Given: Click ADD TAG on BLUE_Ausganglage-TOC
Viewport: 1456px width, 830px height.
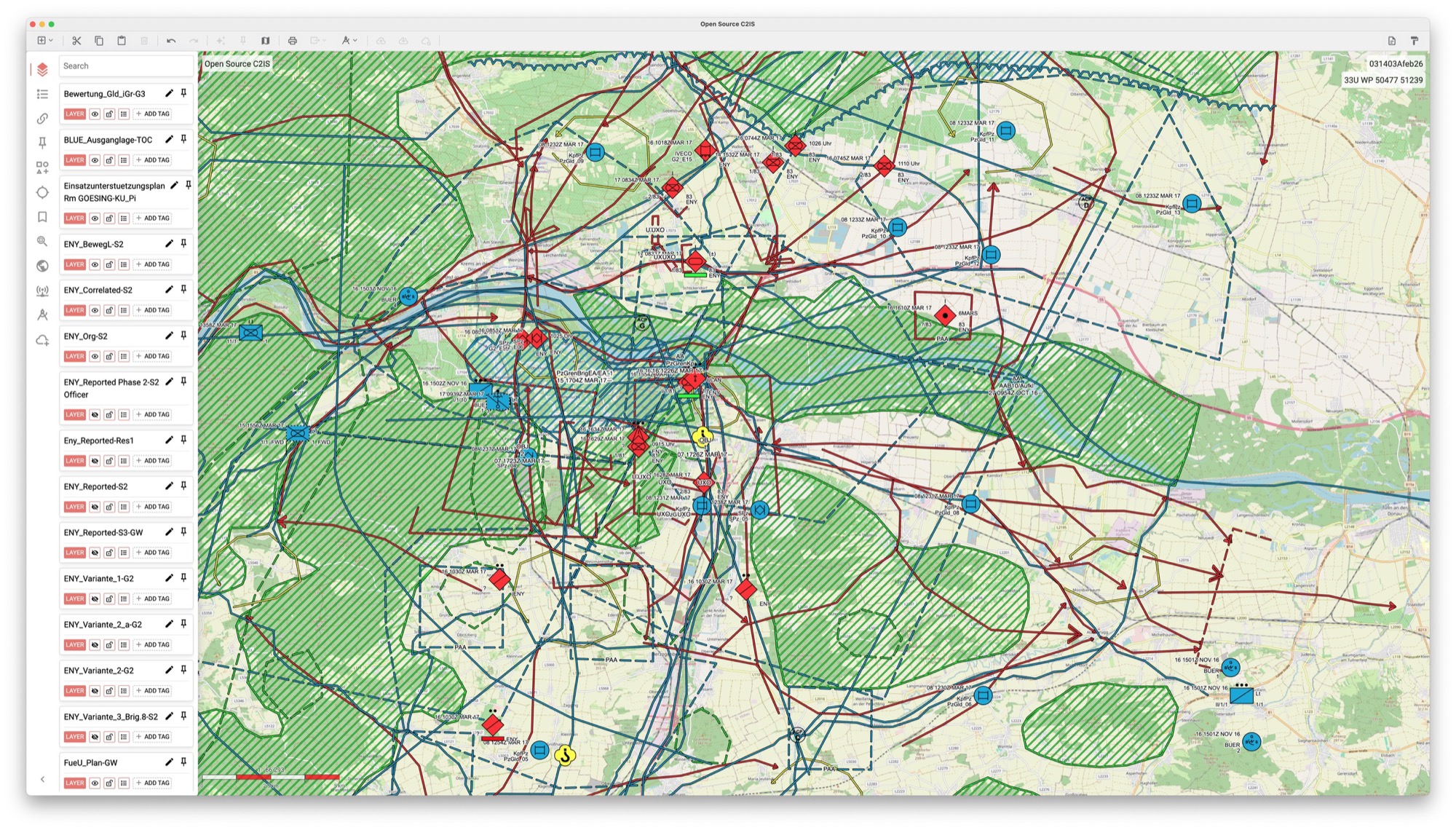Looking at the screenshot, I should [153, 160].
